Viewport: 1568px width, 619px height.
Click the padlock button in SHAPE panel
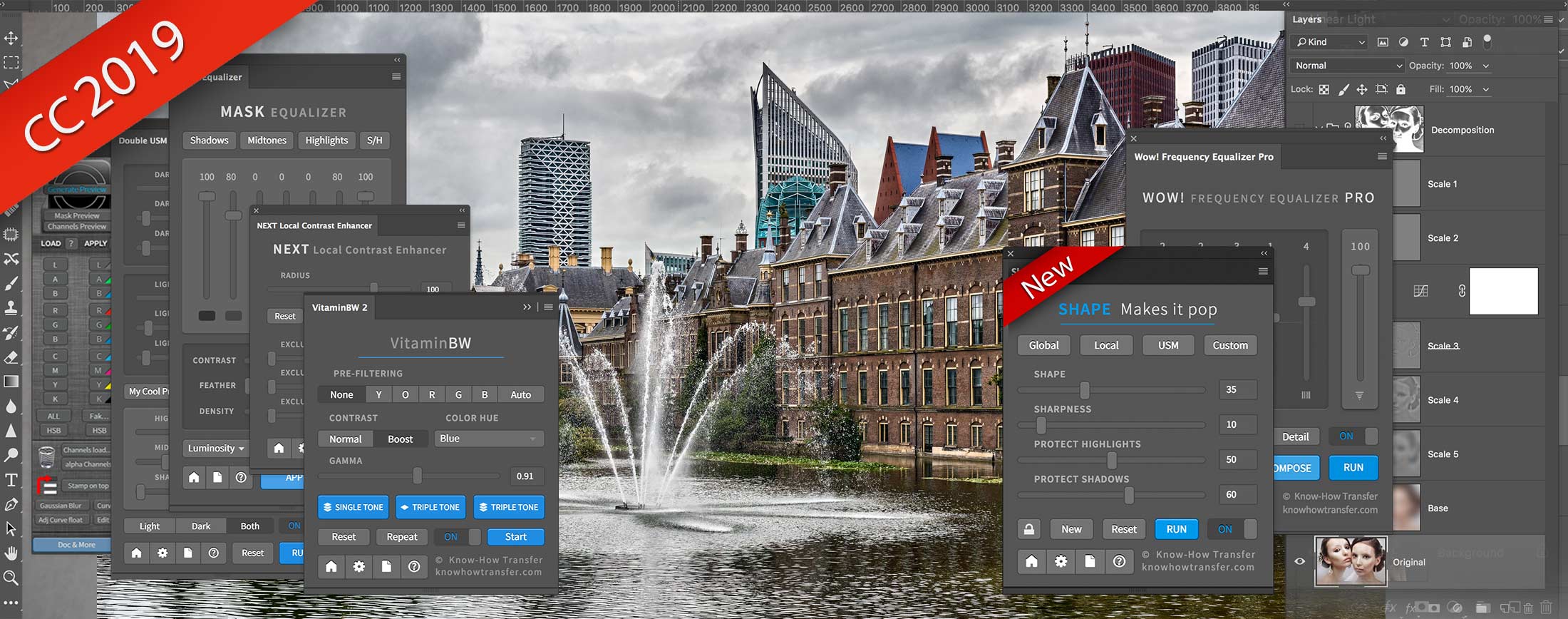1029,529
